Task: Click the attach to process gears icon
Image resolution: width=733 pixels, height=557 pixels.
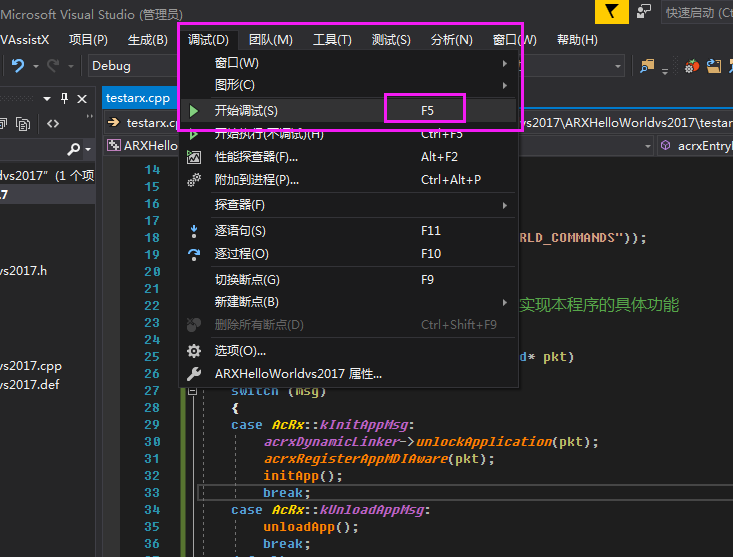Action: (194, 180)
